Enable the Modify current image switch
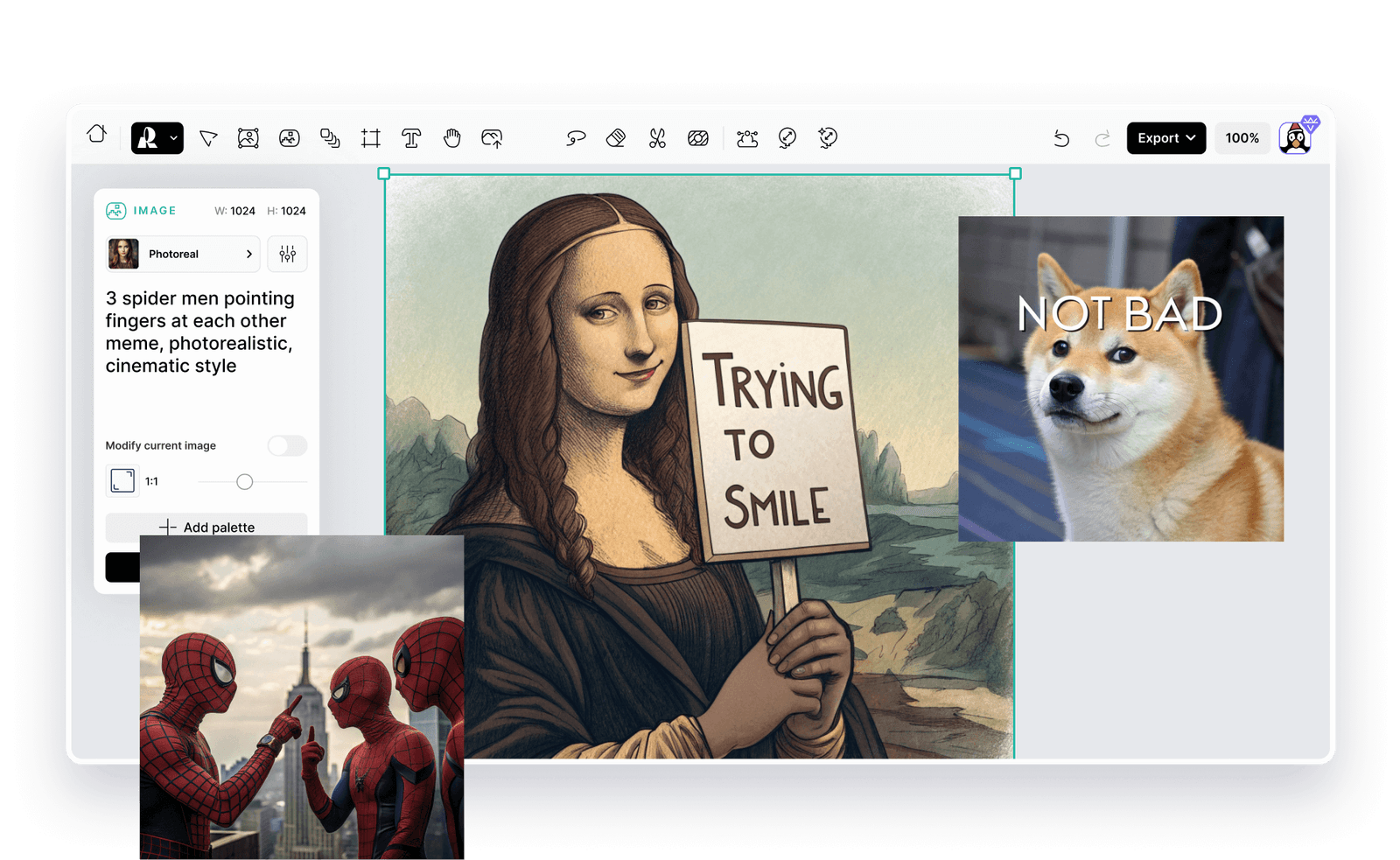Screen dimensions: 1400x860 (287, 445)
